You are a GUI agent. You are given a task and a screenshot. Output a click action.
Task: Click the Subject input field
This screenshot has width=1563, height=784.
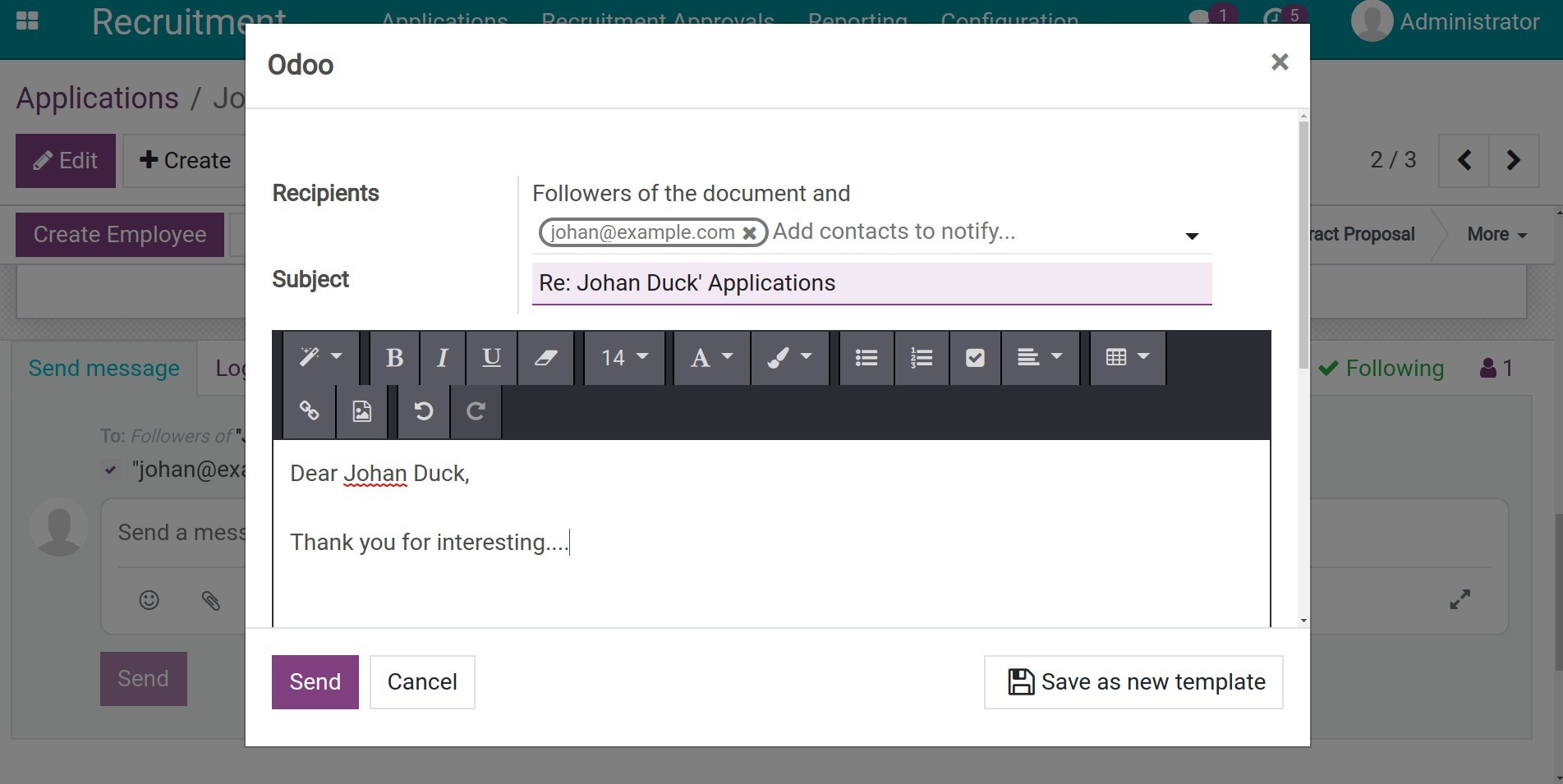click(871, 283)
